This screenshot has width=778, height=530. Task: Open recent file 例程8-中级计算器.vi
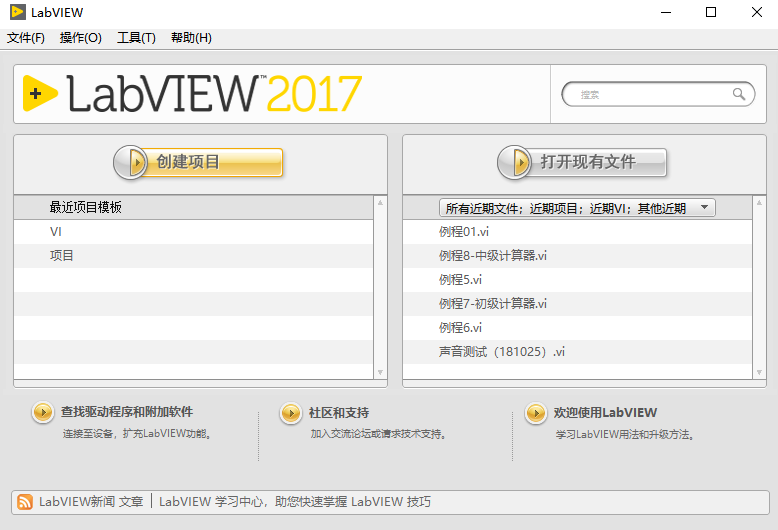(577, 256)
